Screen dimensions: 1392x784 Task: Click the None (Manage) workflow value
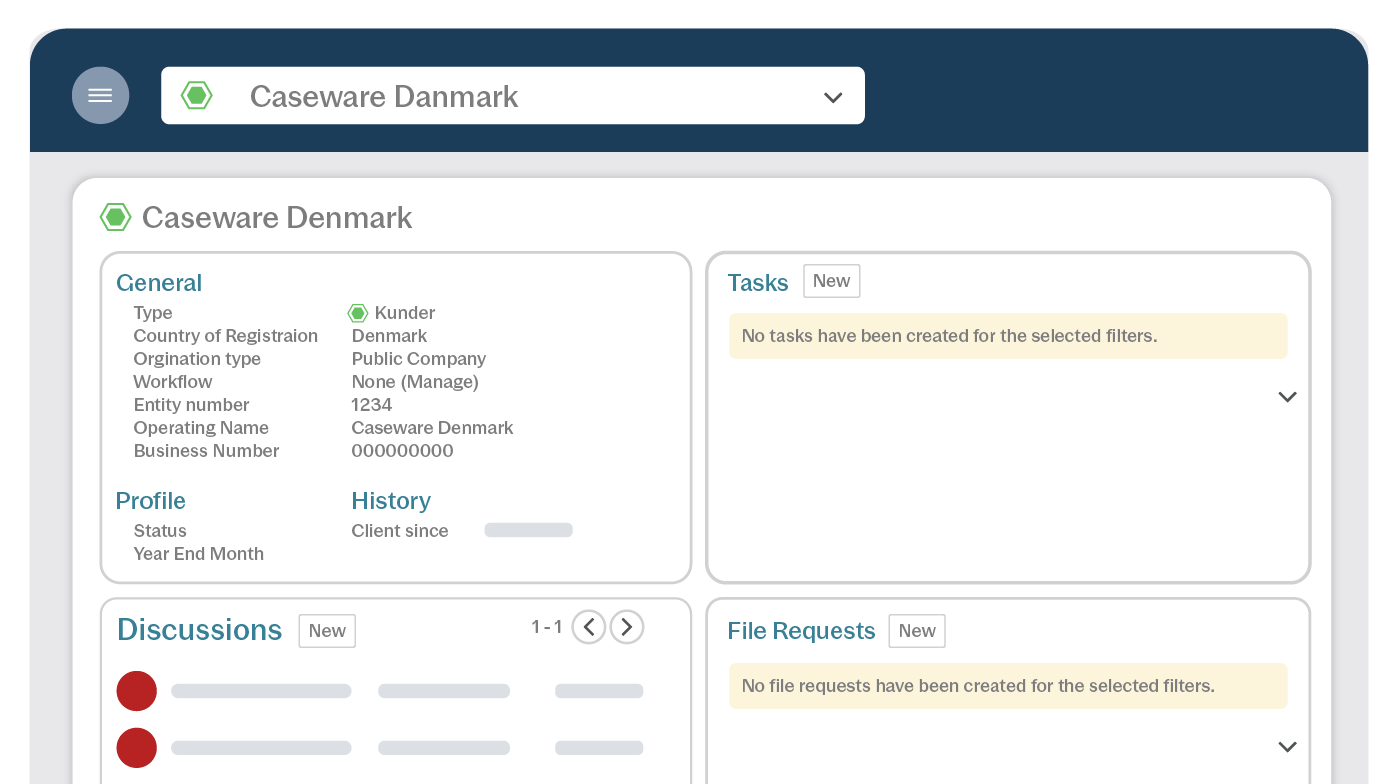415,382
